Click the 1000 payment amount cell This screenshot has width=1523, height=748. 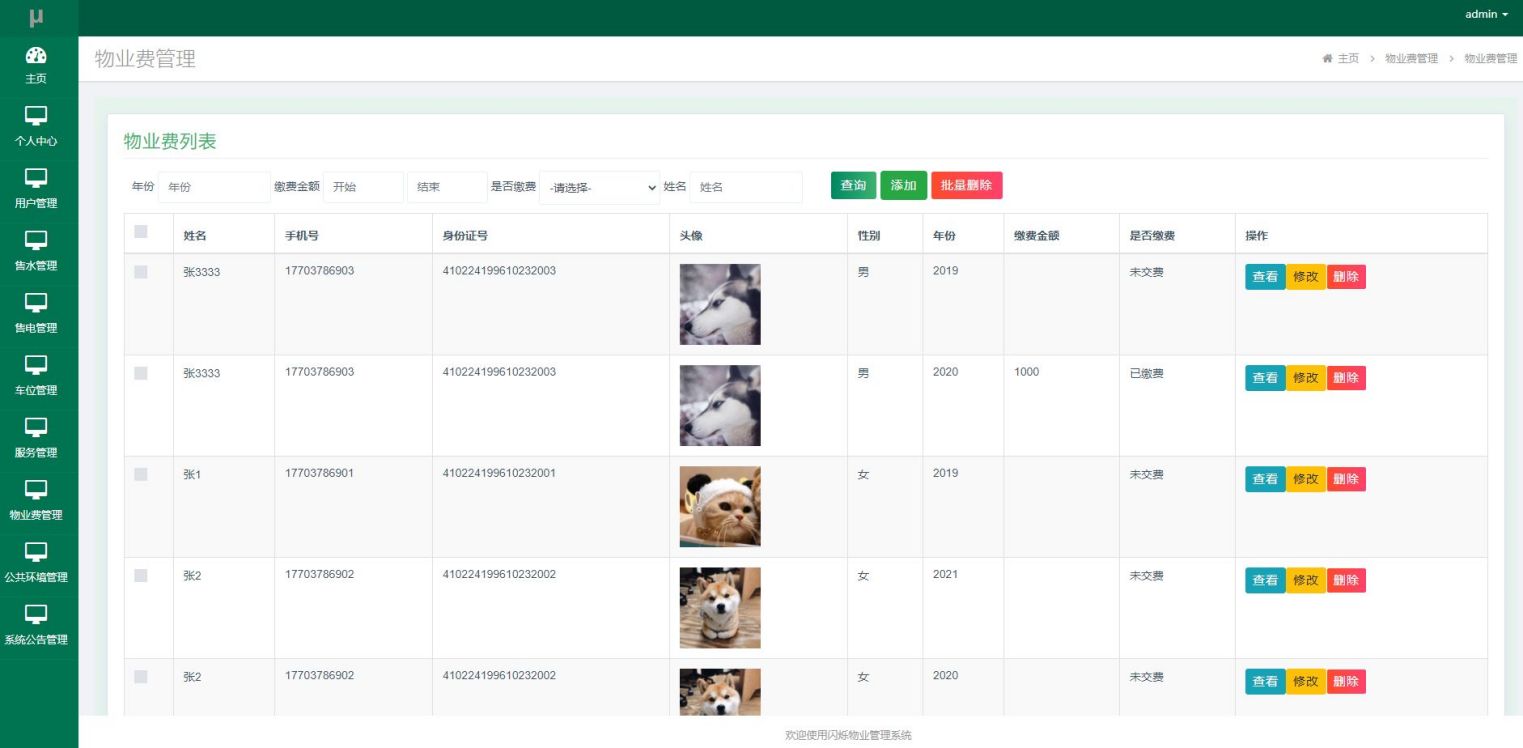coord(1026,372)
